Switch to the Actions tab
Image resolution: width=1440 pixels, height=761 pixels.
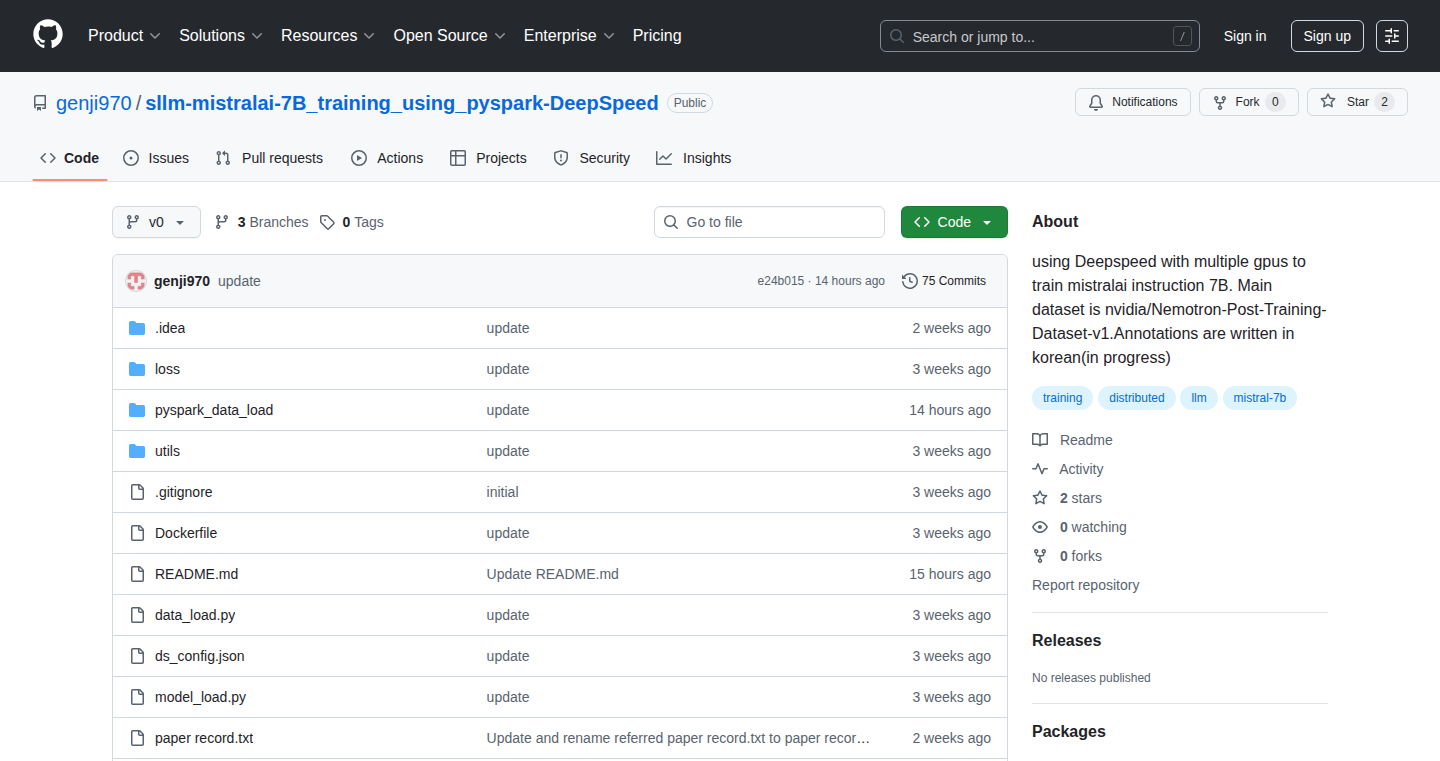point(388,158)
